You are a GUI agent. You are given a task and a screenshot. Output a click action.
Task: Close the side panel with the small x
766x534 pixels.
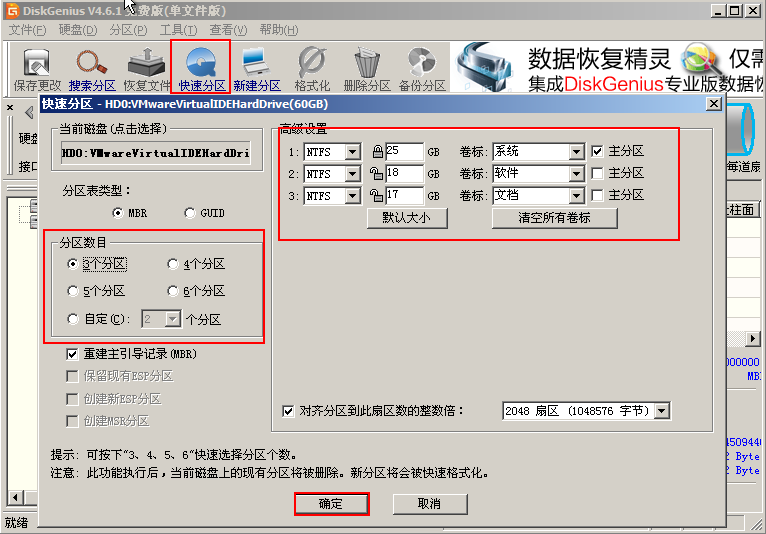[x=10, y=107]
